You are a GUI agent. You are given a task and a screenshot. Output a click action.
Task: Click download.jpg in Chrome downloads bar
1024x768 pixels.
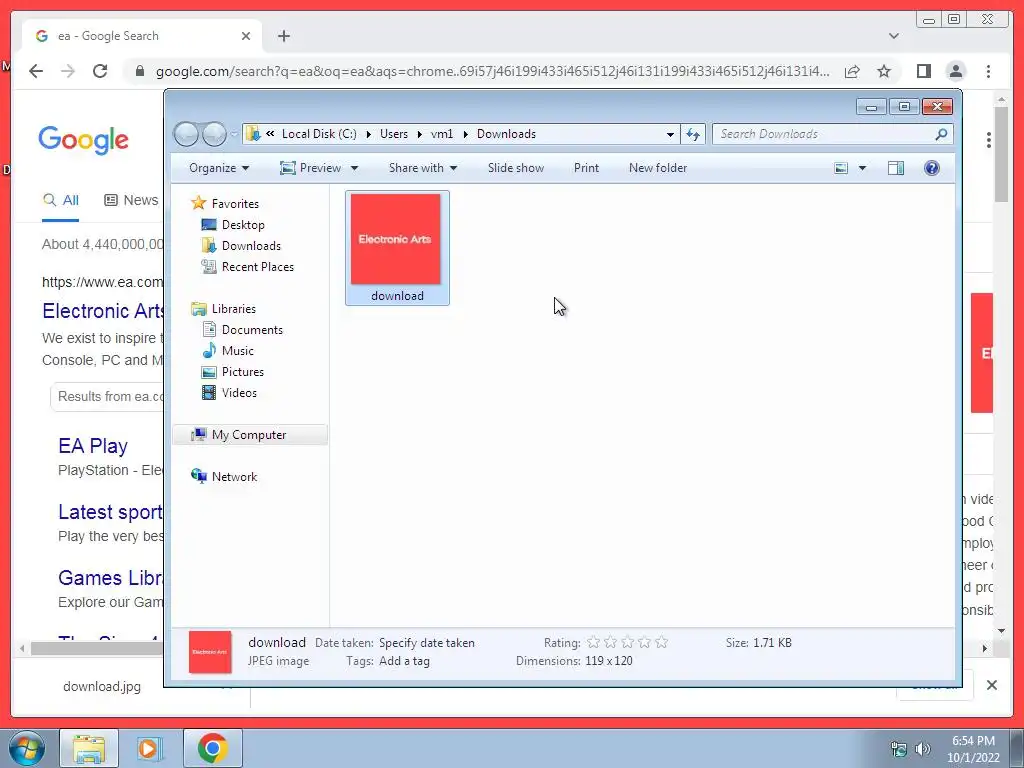[102, 686]
